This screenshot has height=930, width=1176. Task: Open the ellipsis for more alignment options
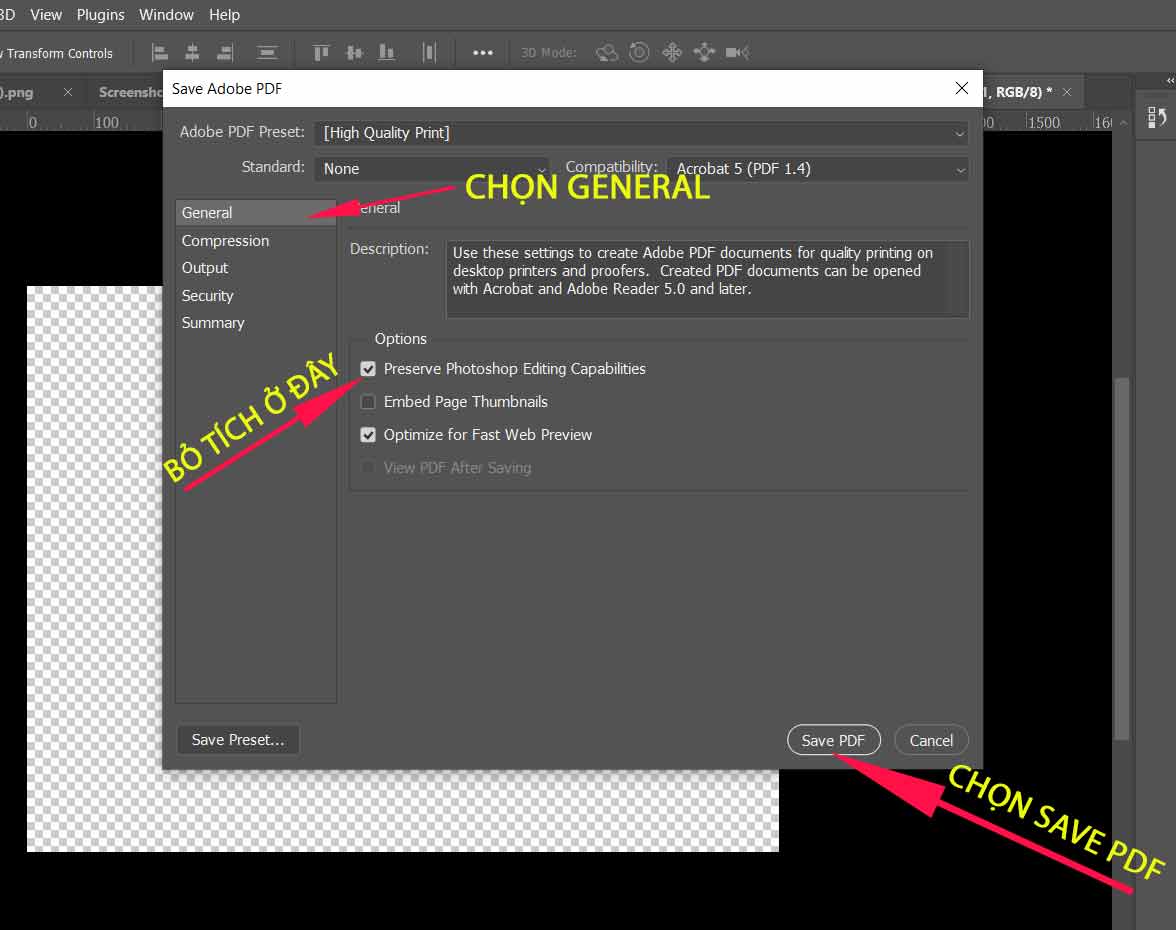coord(482,52)
